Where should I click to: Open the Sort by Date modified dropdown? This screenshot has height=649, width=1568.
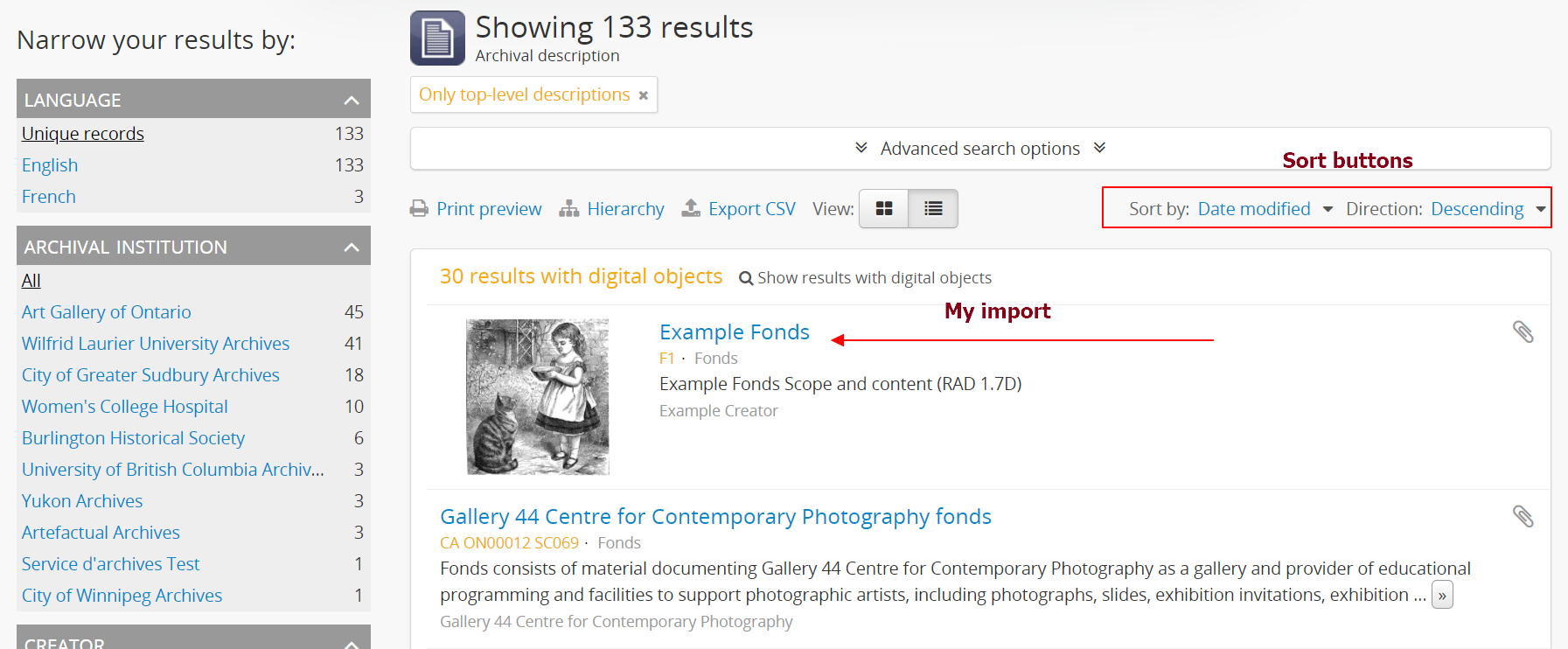click(x=1265, y=209)
